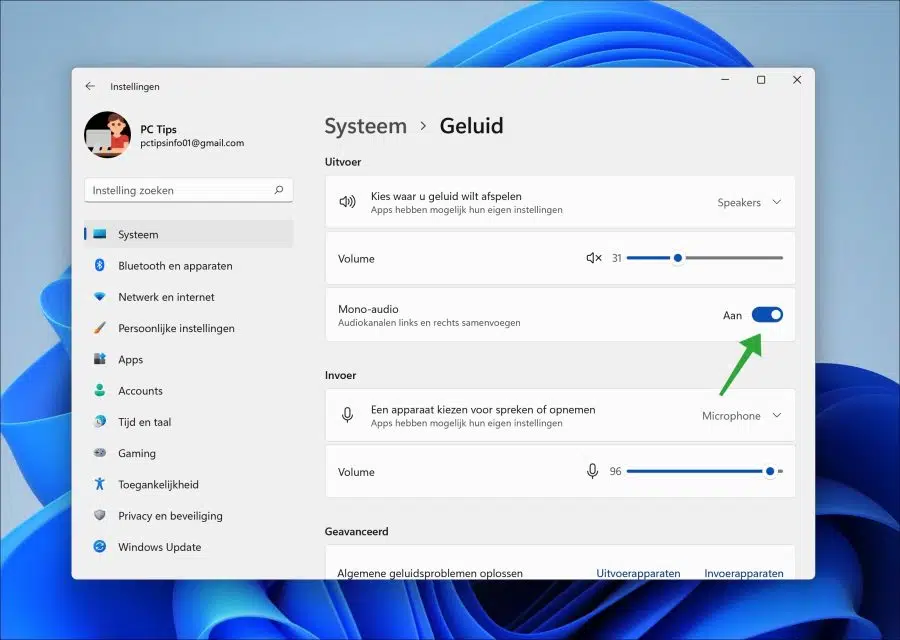Open the Apps settings label
The image size is (900, 640).
(x=130, y=360)
